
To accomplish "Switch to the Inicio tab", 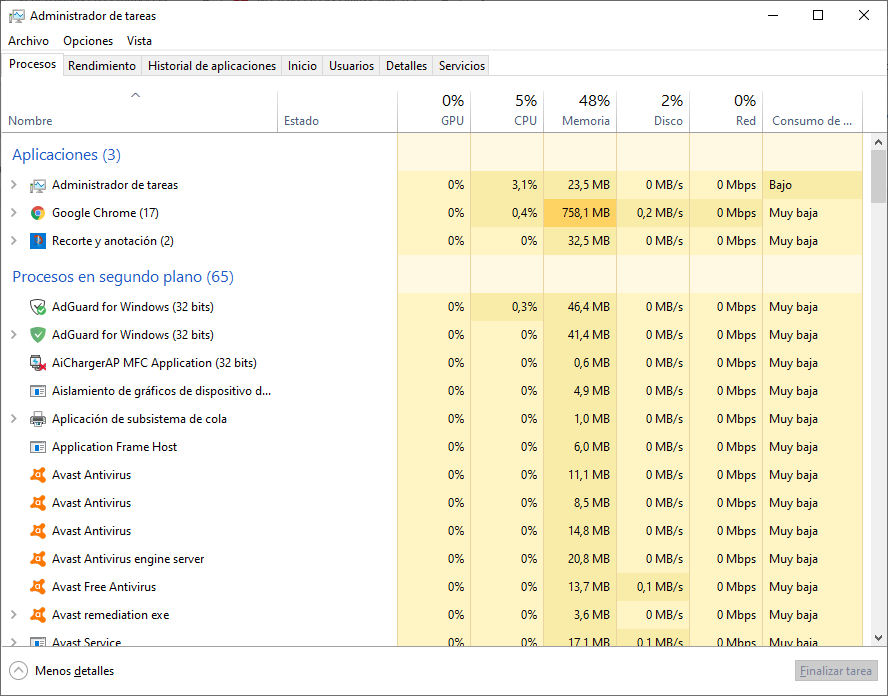I will [x=302, y=66].
